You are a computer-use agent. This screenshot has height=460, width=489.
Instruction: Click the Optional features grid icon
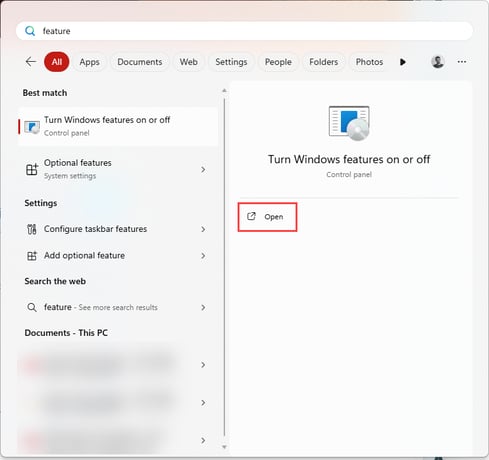(x=32, y=169)
